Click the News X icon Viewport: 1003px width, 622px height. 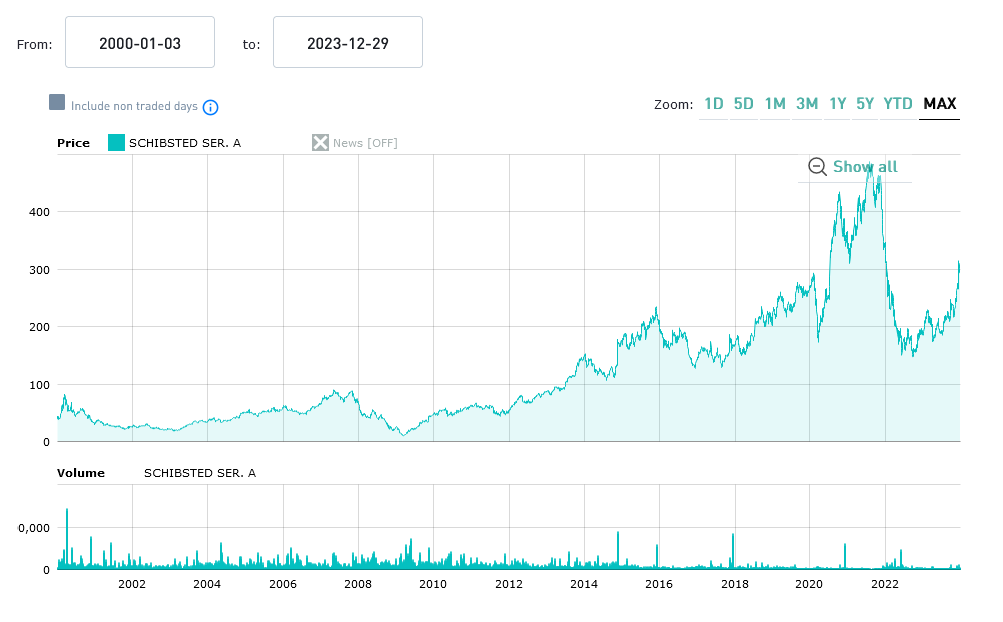[320, 143]
